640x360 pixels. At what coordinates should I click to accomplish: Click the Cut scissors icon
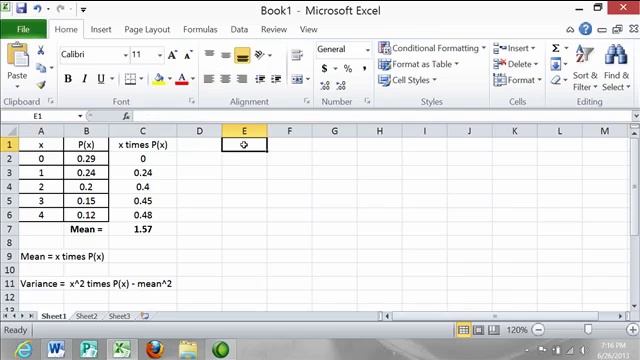(x=41, y=51)
